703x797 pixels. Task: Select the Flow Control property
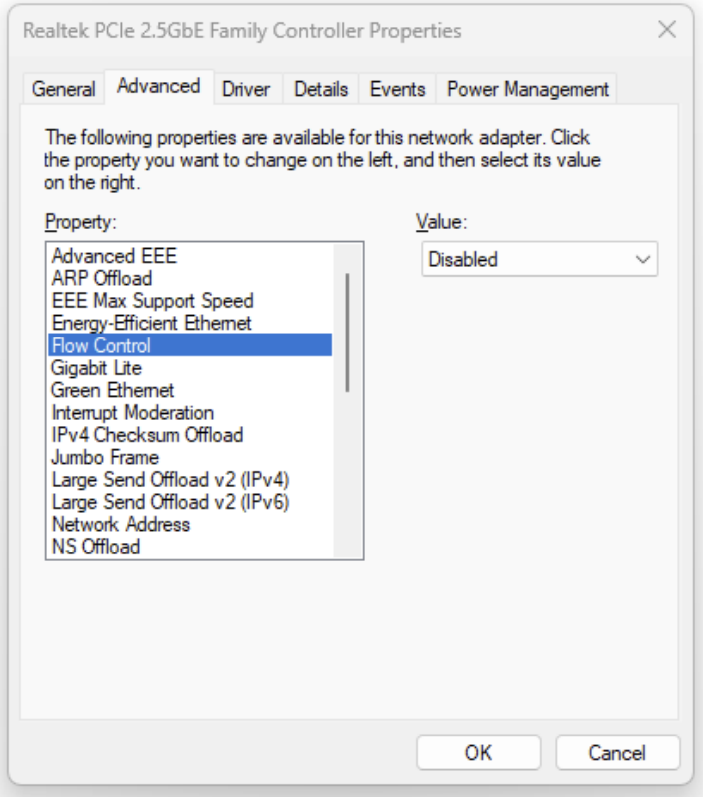pos(190,345)
